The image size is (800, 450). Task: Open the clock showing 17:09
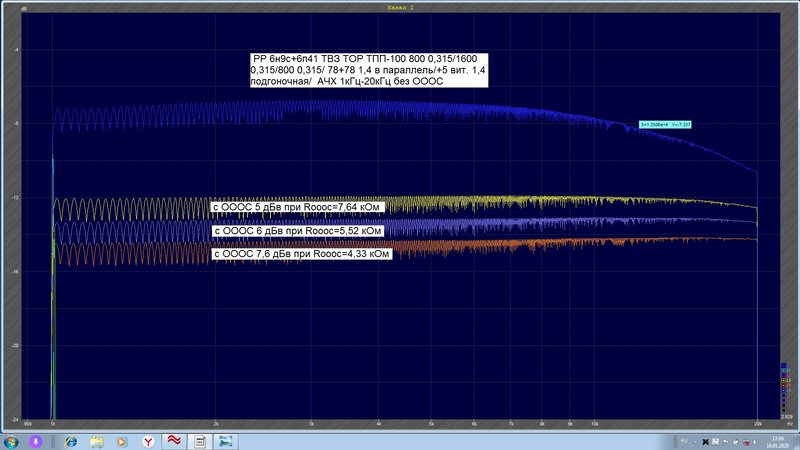click(x=778, y=442)
